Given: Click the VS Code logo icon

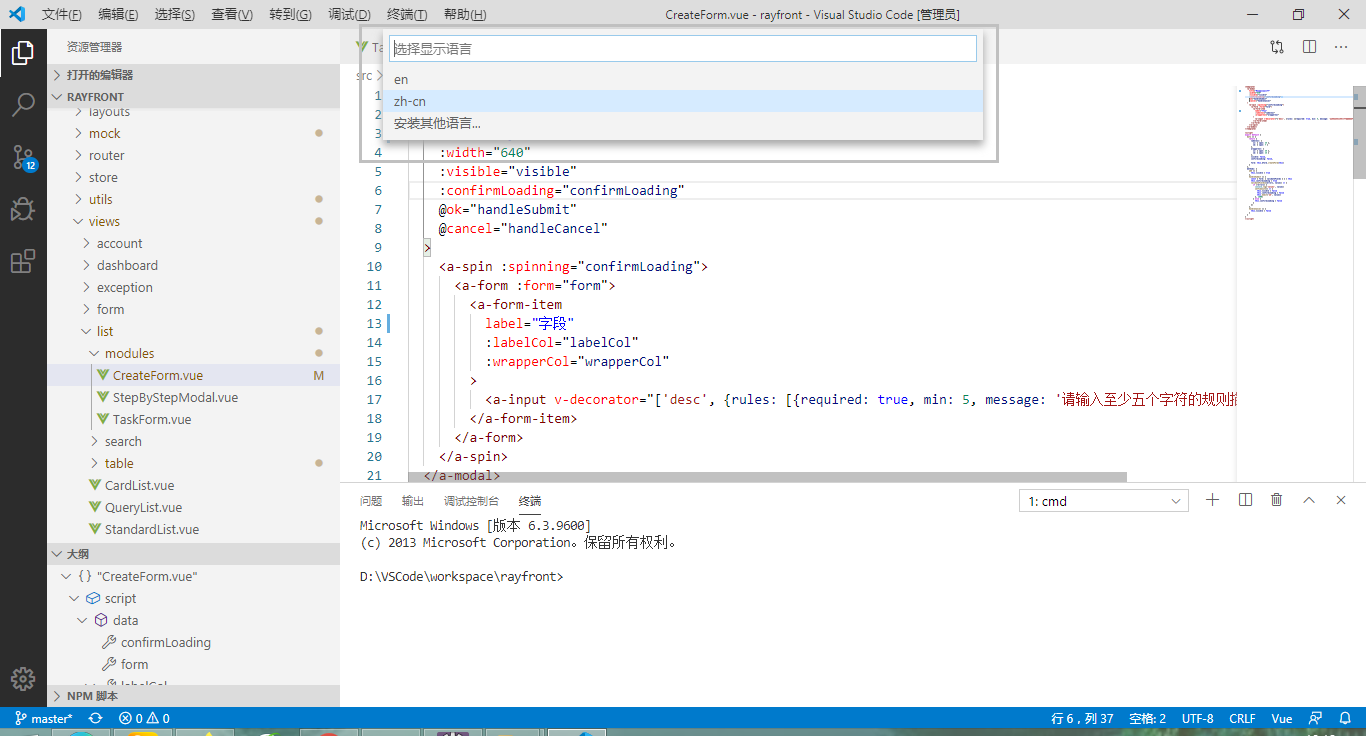Looking at the screenshot, I should tap(16, 14).
